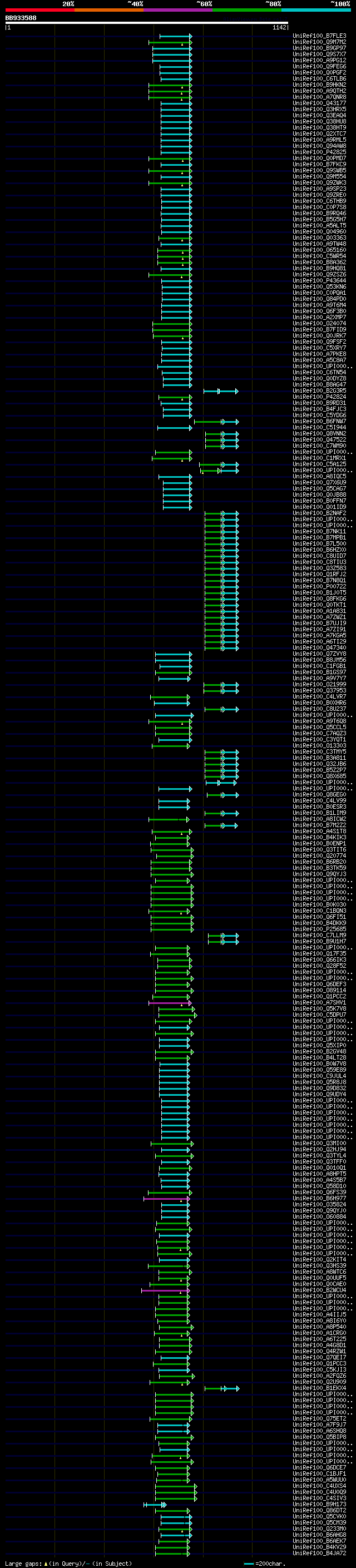Select the UniRef100_C8U237 label

319,709
